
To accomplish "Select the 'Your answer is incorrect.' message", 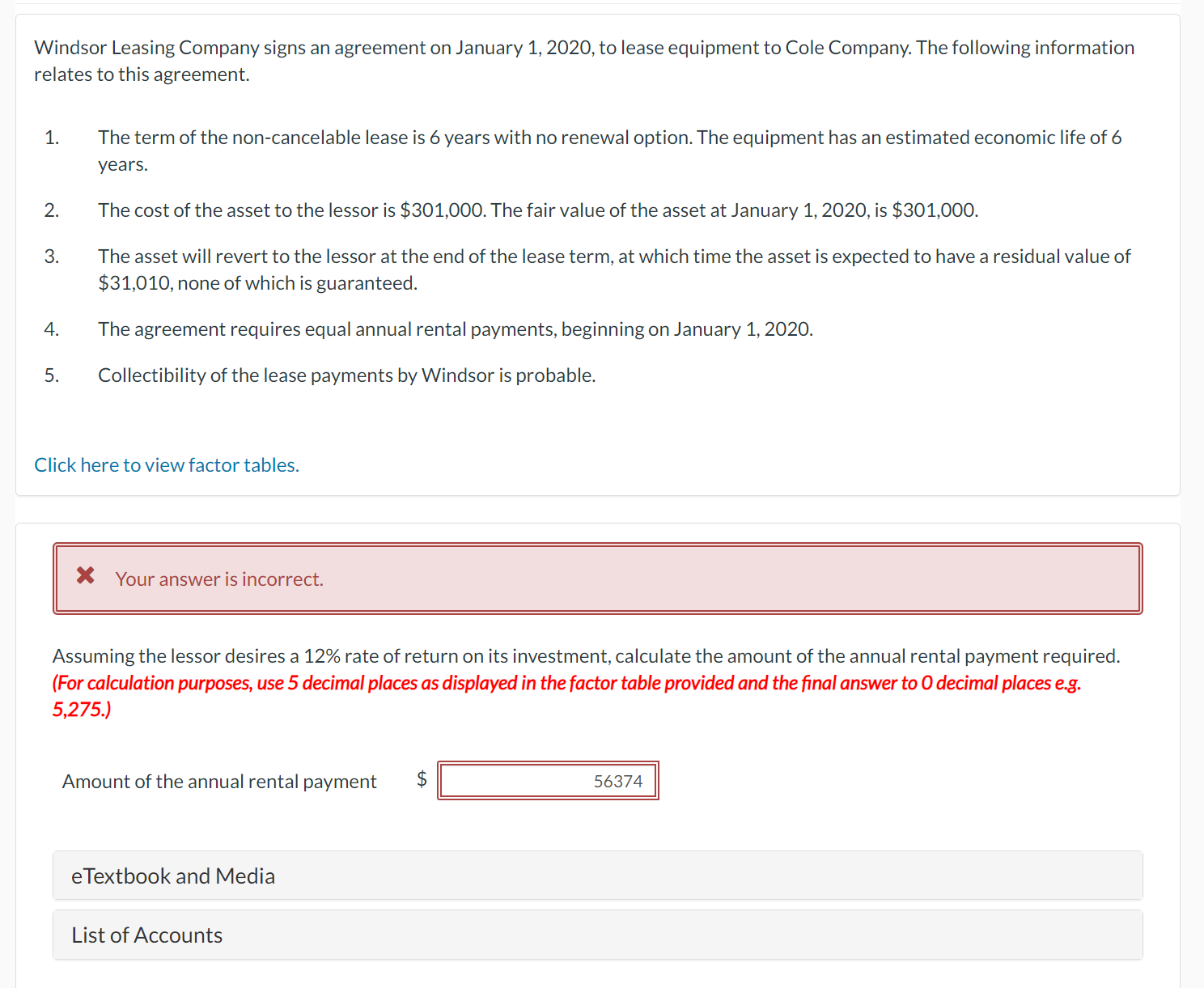I will click(218, 579).
